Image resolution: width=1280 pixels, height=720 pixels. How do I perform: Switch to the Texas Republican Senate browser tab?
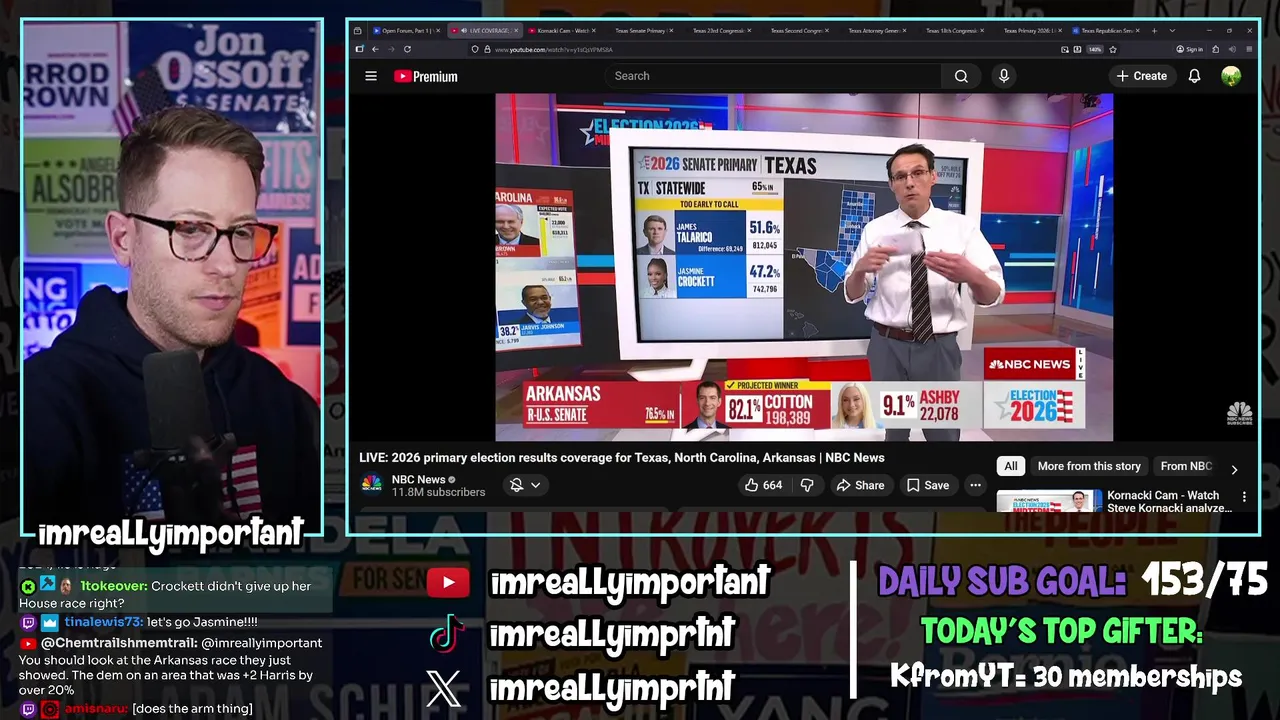pyautogui.click(x=1107, y=30)
